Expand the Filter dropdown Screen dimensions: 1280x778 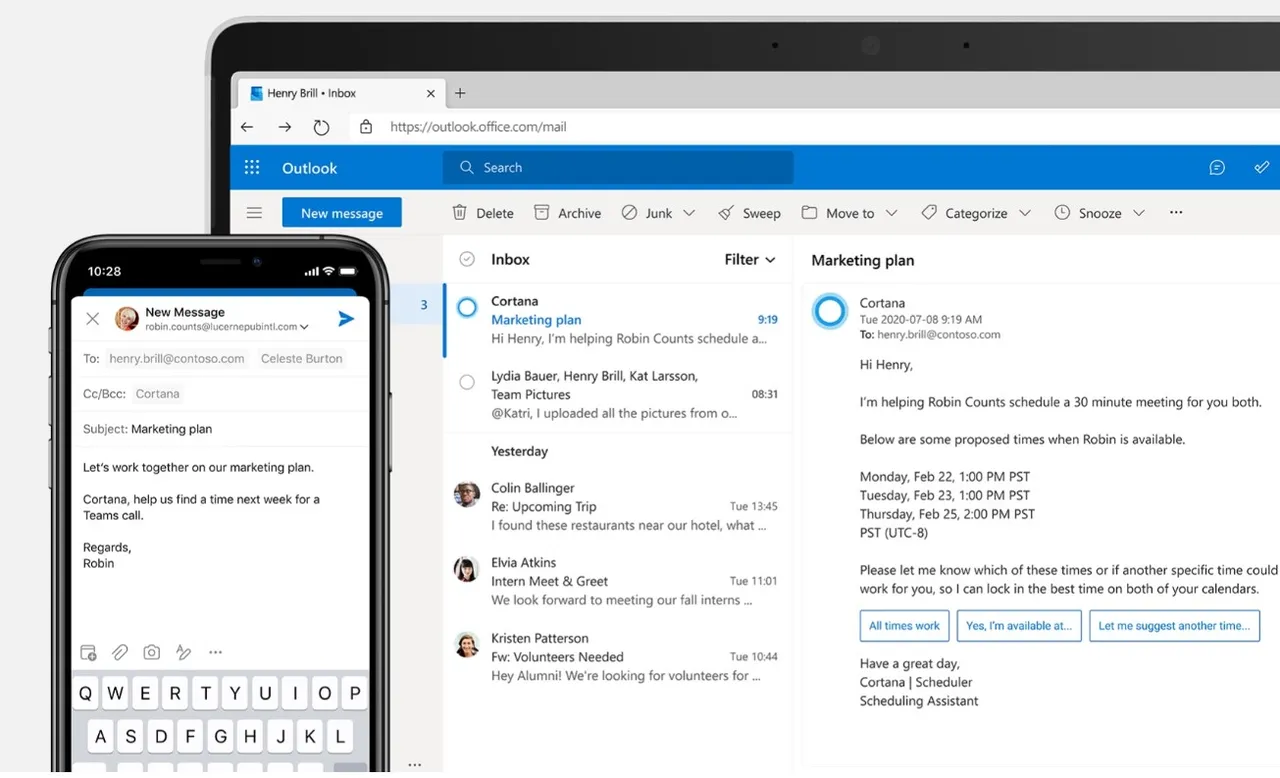[x=750, y=259]
